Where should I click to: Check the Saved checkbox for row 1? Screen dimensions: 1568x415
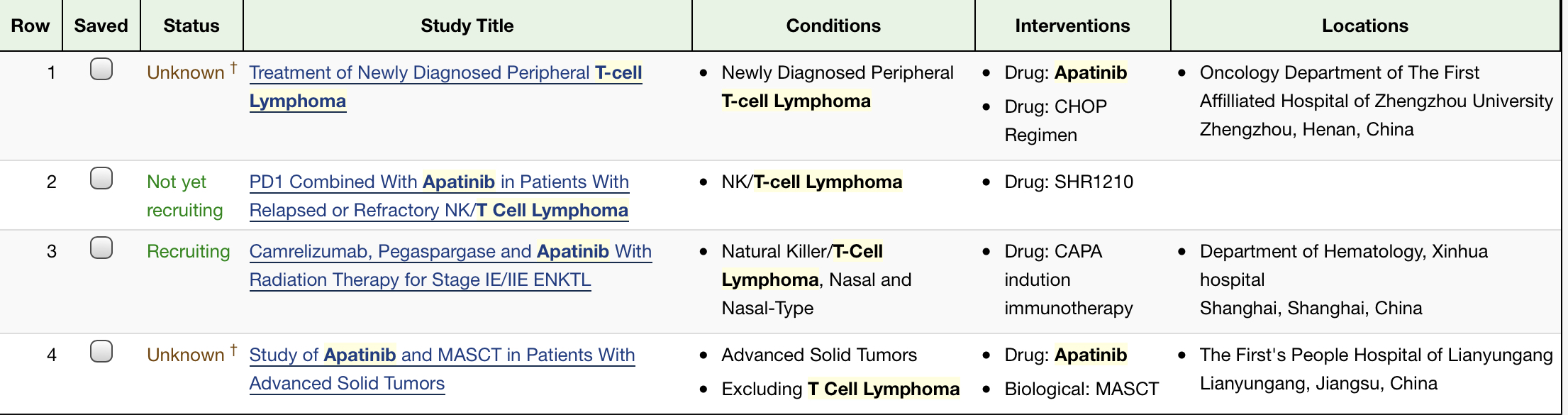(101, 69)
